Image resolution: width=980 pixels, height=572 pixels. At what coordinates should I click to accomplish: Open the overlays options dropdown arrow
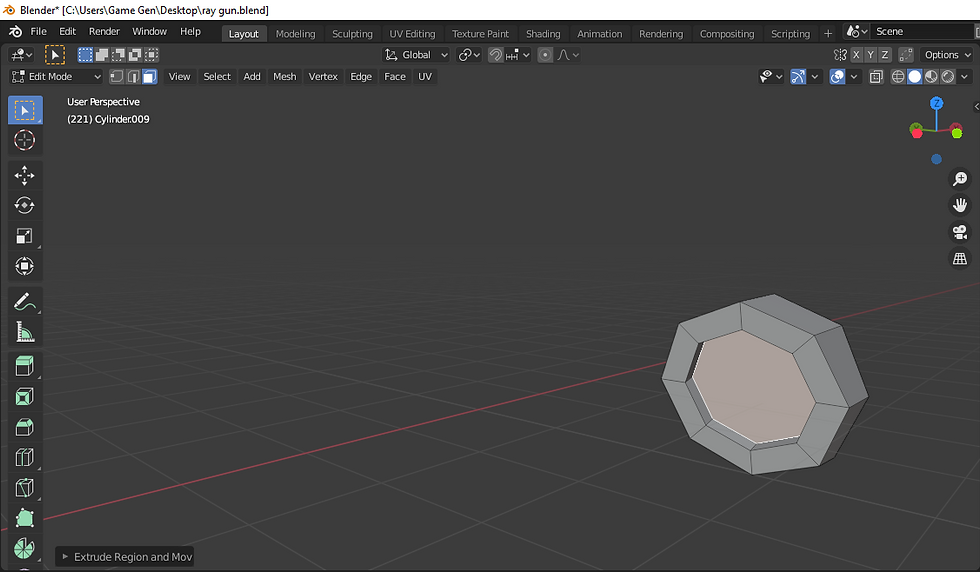854,76
